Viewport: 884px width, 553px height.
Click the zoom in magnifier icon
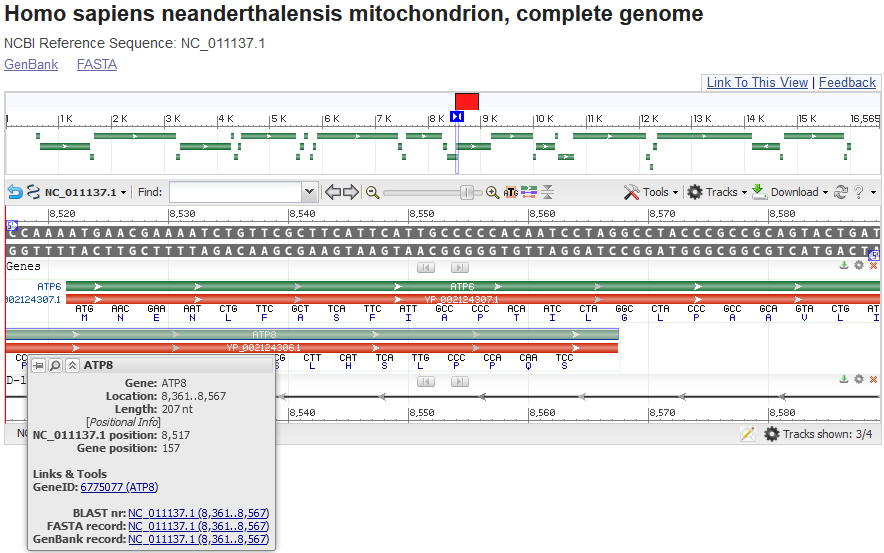click(x=493, y=192)
